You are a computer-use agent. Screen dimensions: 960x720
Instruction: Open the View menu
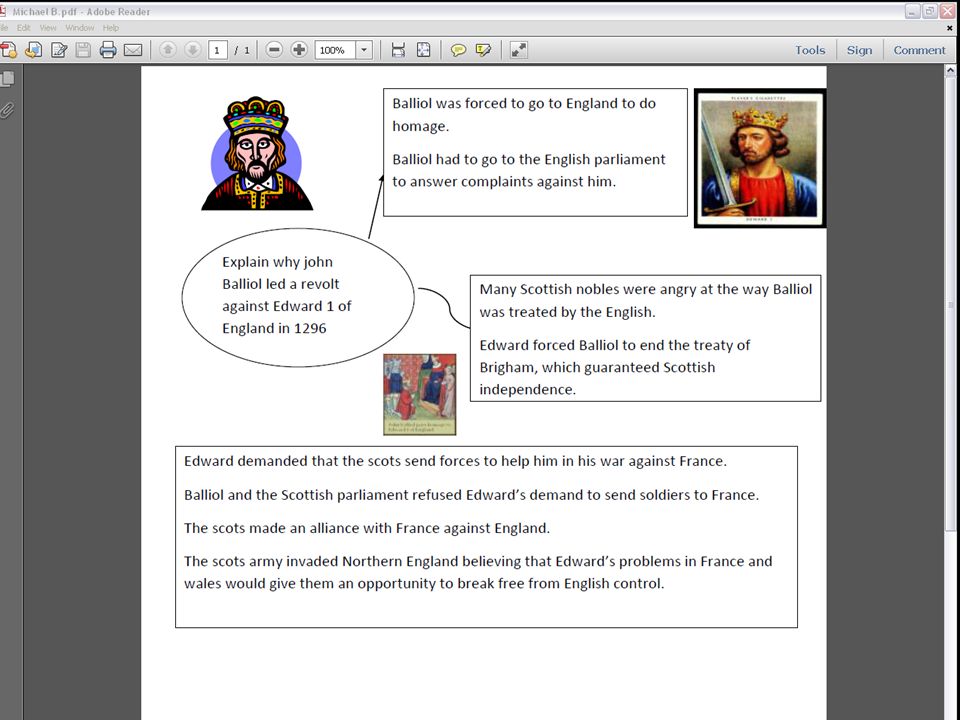(x=48, y=28)
